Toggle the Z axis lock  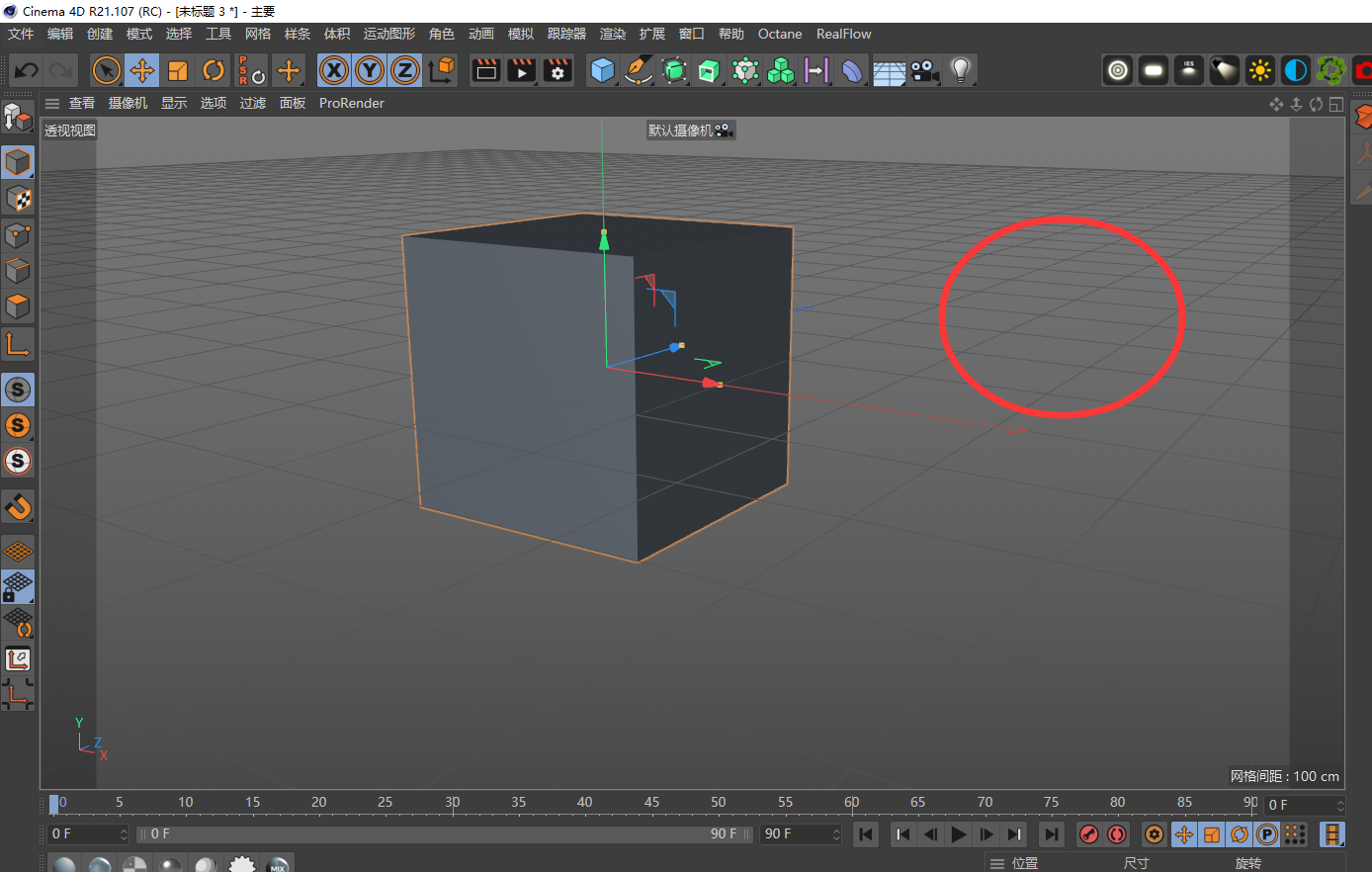point(405,70)
